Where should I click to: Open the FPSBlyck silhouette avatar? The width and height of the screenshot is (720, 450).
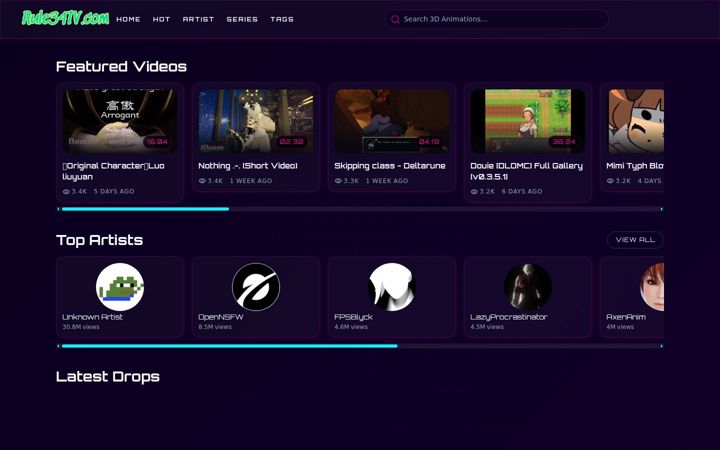392,287
